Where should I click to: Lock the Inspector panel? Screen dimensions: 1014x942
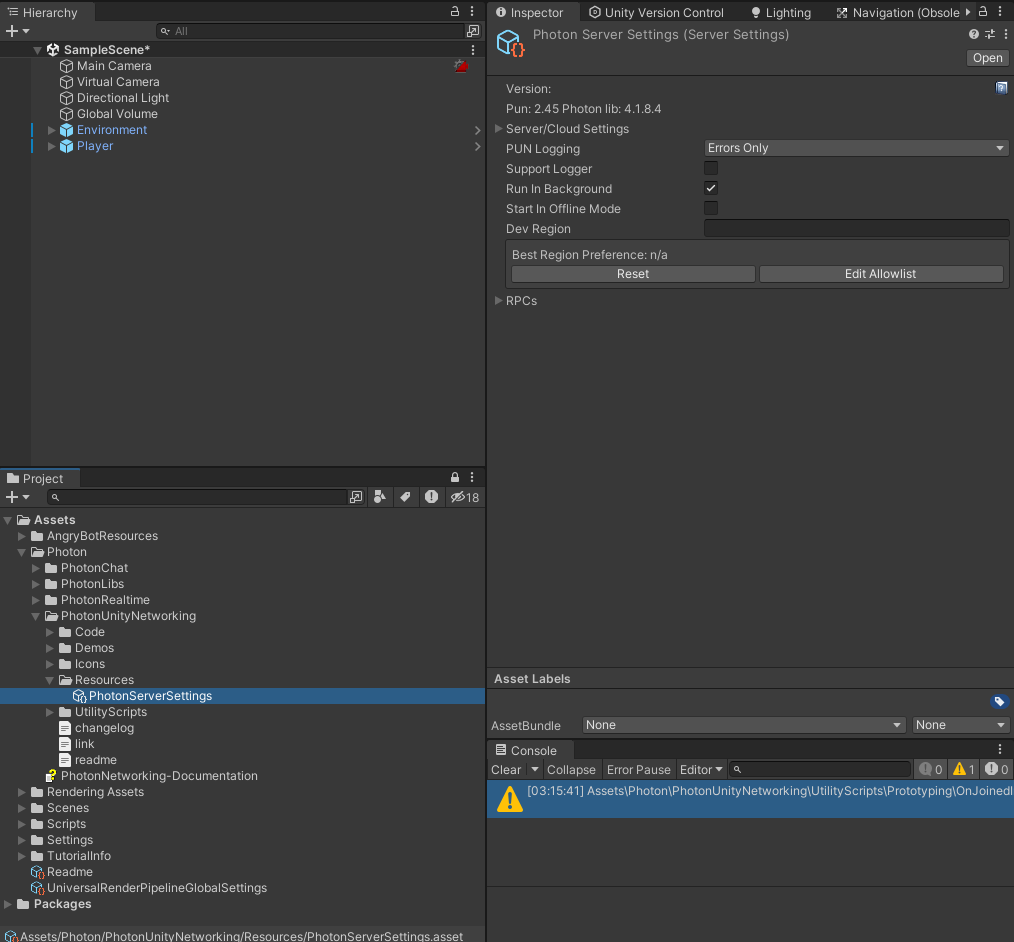982,12
